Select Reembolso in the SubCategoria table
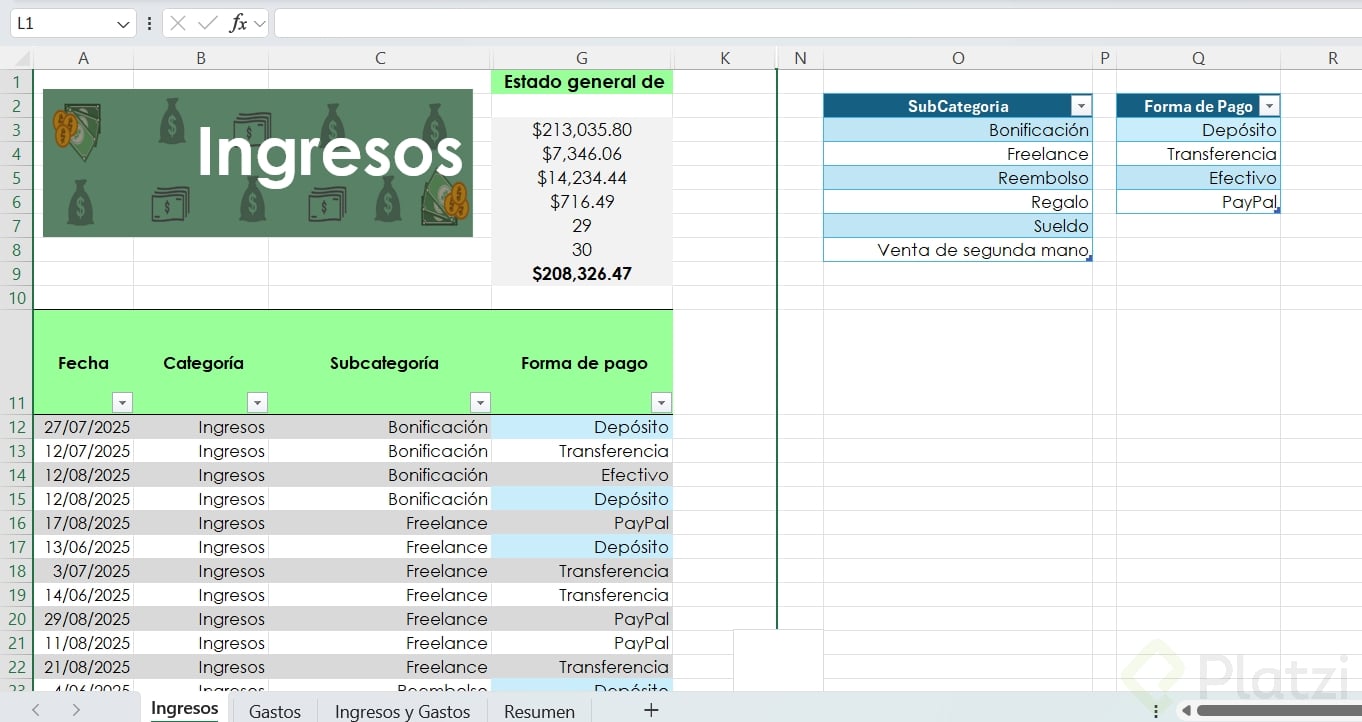This screenshot has height=722, width=1362. tap(958, 178)
